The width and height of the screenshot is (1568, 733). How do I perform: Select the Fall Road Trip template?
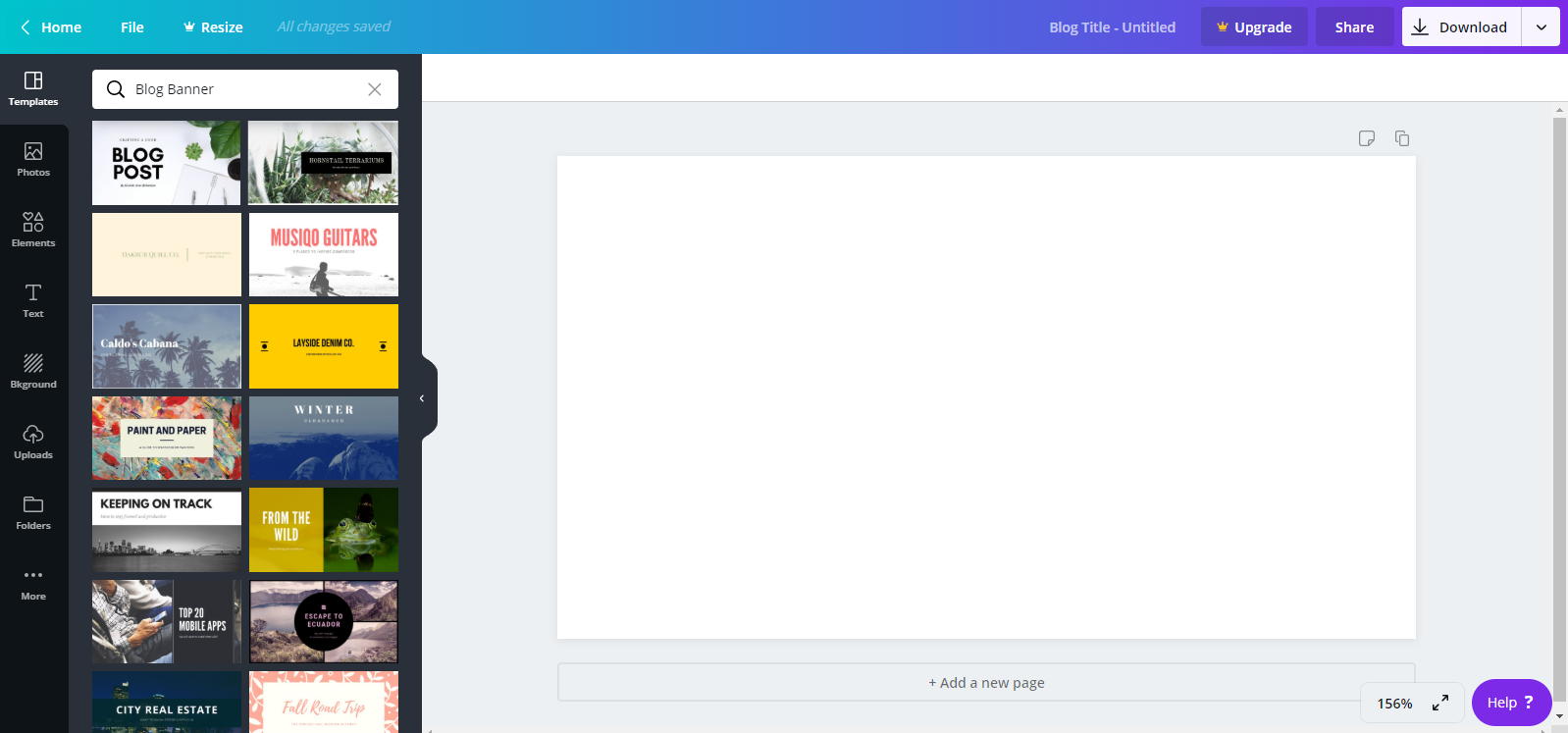click(x=324, y=702)
